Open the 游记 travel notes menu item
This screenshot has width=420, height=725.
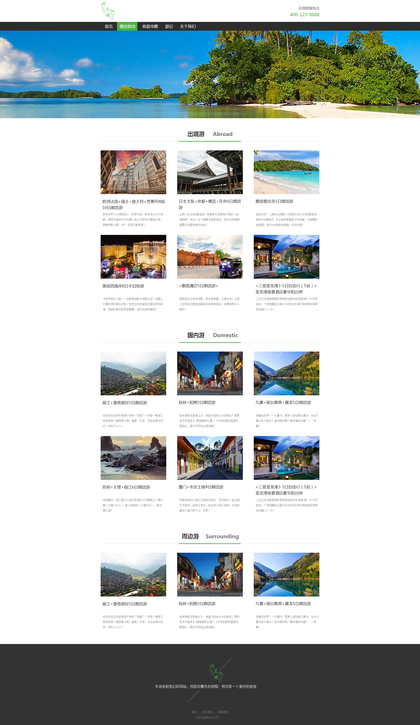[169, 26]
